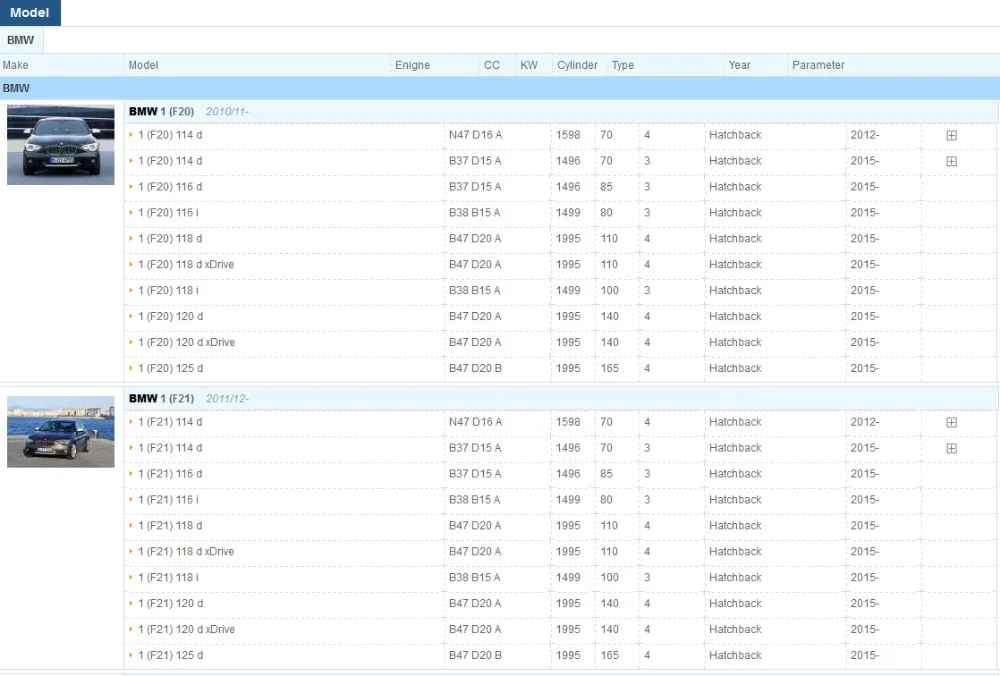Open model 1 (F21) 116 i

coord(168,500)
